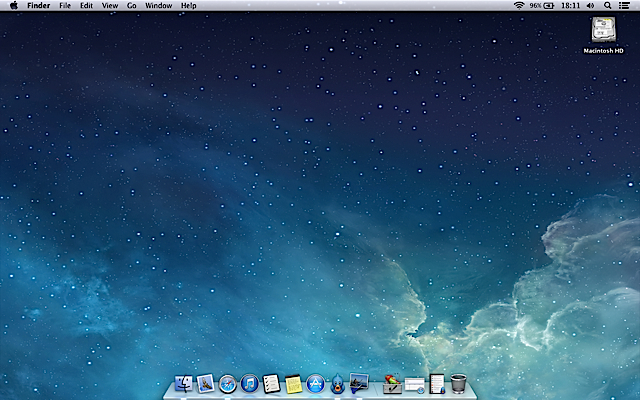This screenshot has width=640, height=400.
Task: Click the Macintosh HD label
Action: pos(603,51)
